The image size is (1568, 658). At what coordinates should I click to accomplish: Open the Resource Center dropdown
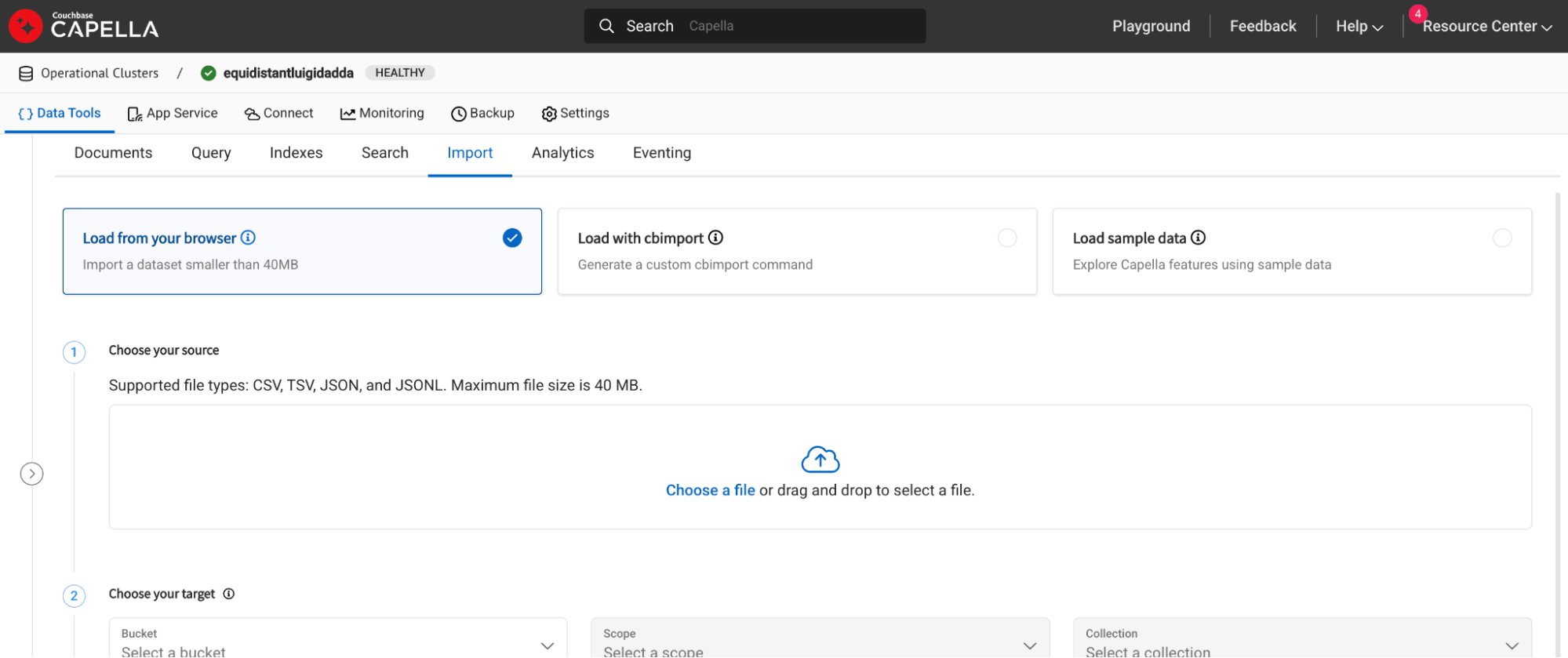(1487, 26)
